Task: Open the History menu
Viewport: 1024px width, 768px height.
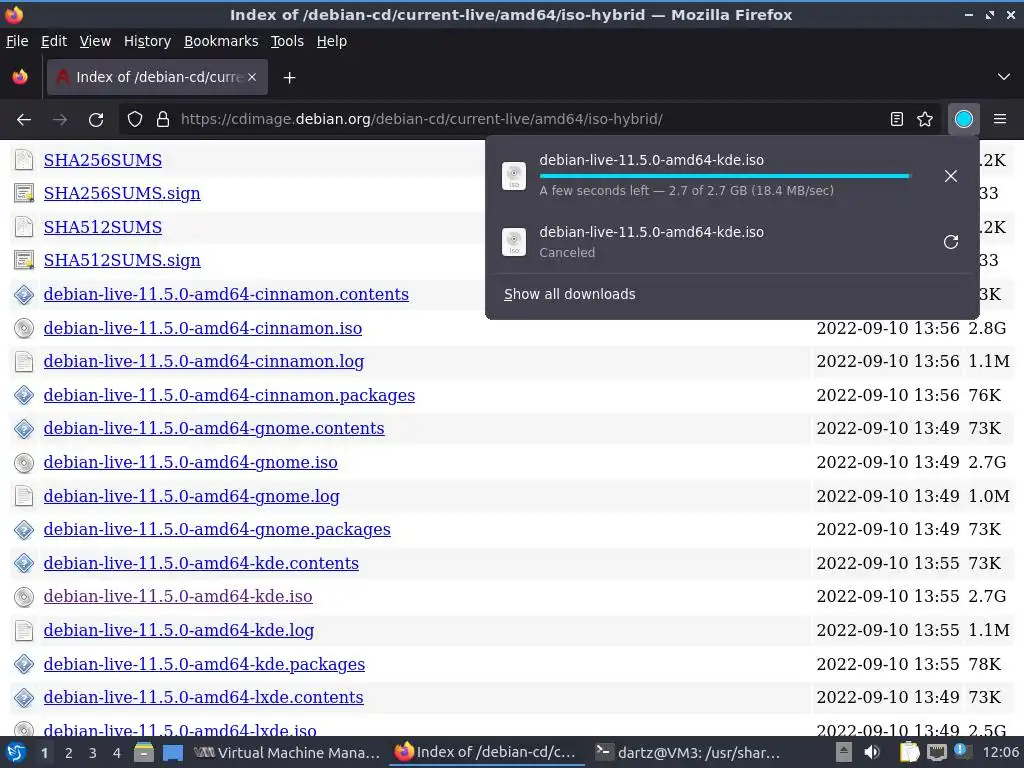Action: pyautogui.click(x=148, y=41)
